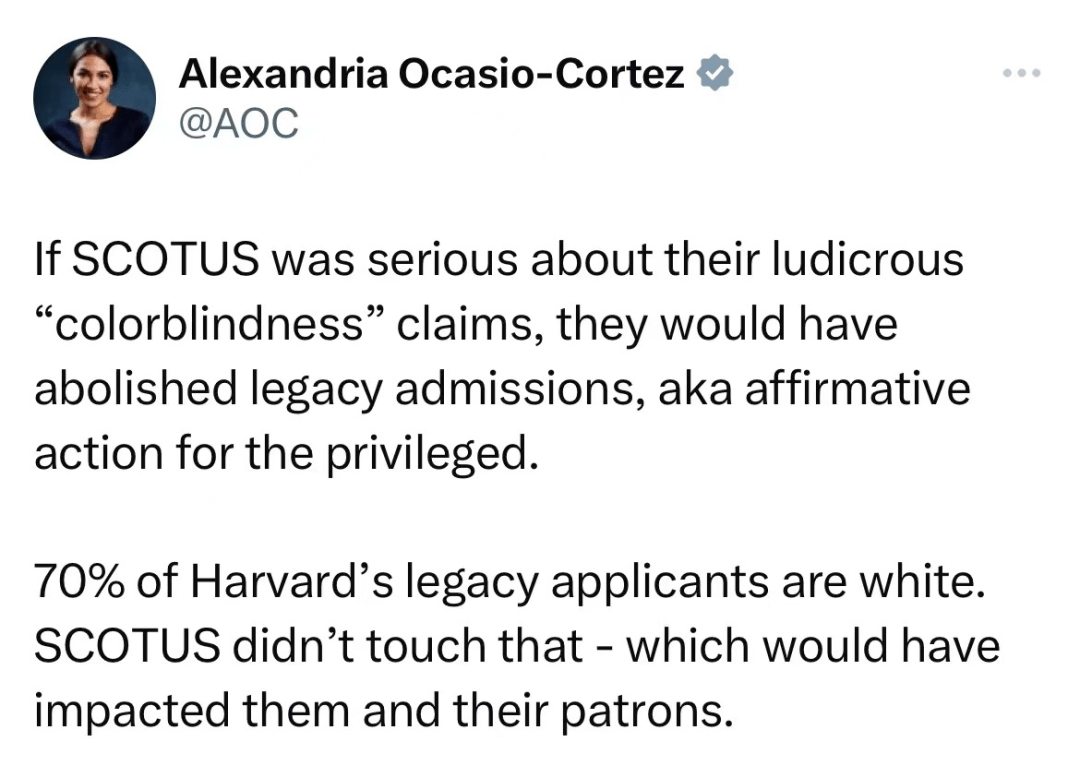Viewport: 1080px width, 766px height.
Task: Select the word "colorblindness" in the tweet
Action: (209, 324)
